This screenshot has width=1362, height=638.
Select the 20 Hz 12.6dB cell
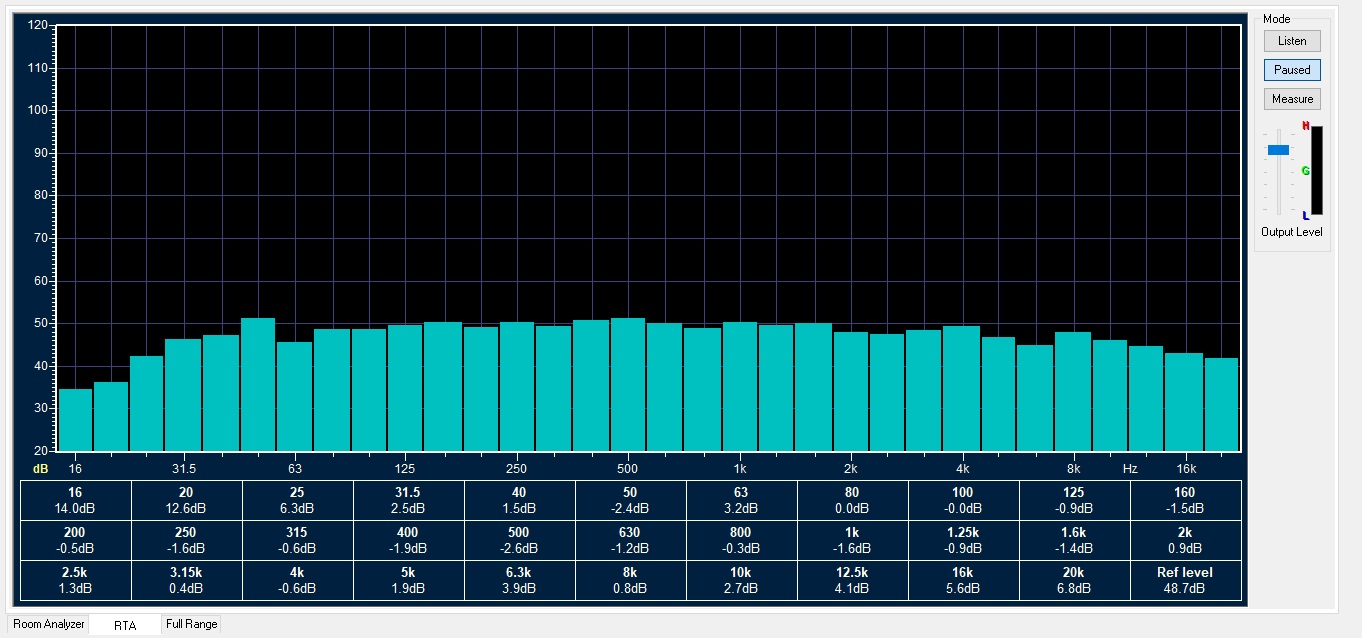(186, 500)
